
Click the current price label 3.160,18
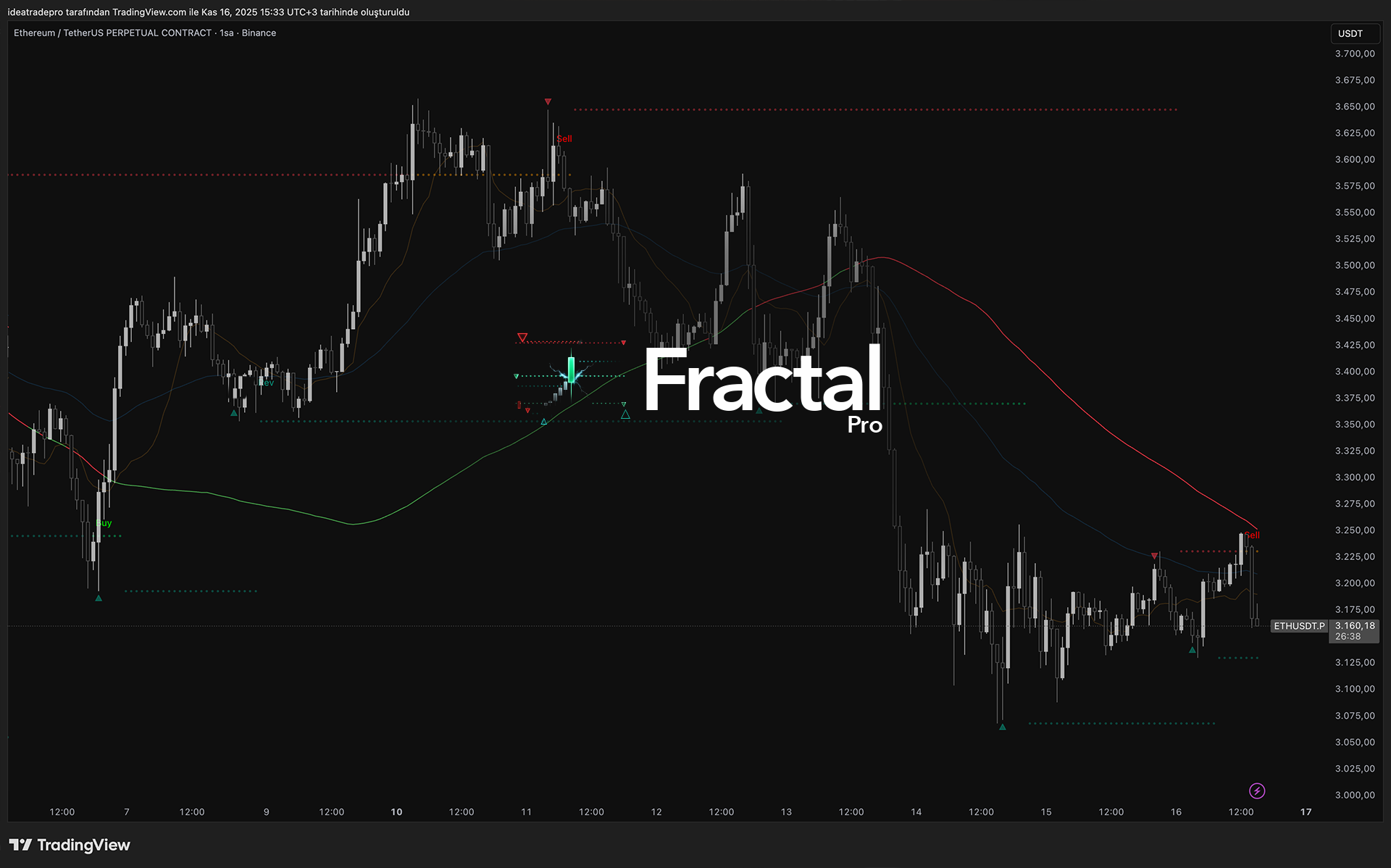pos(1354,626)
